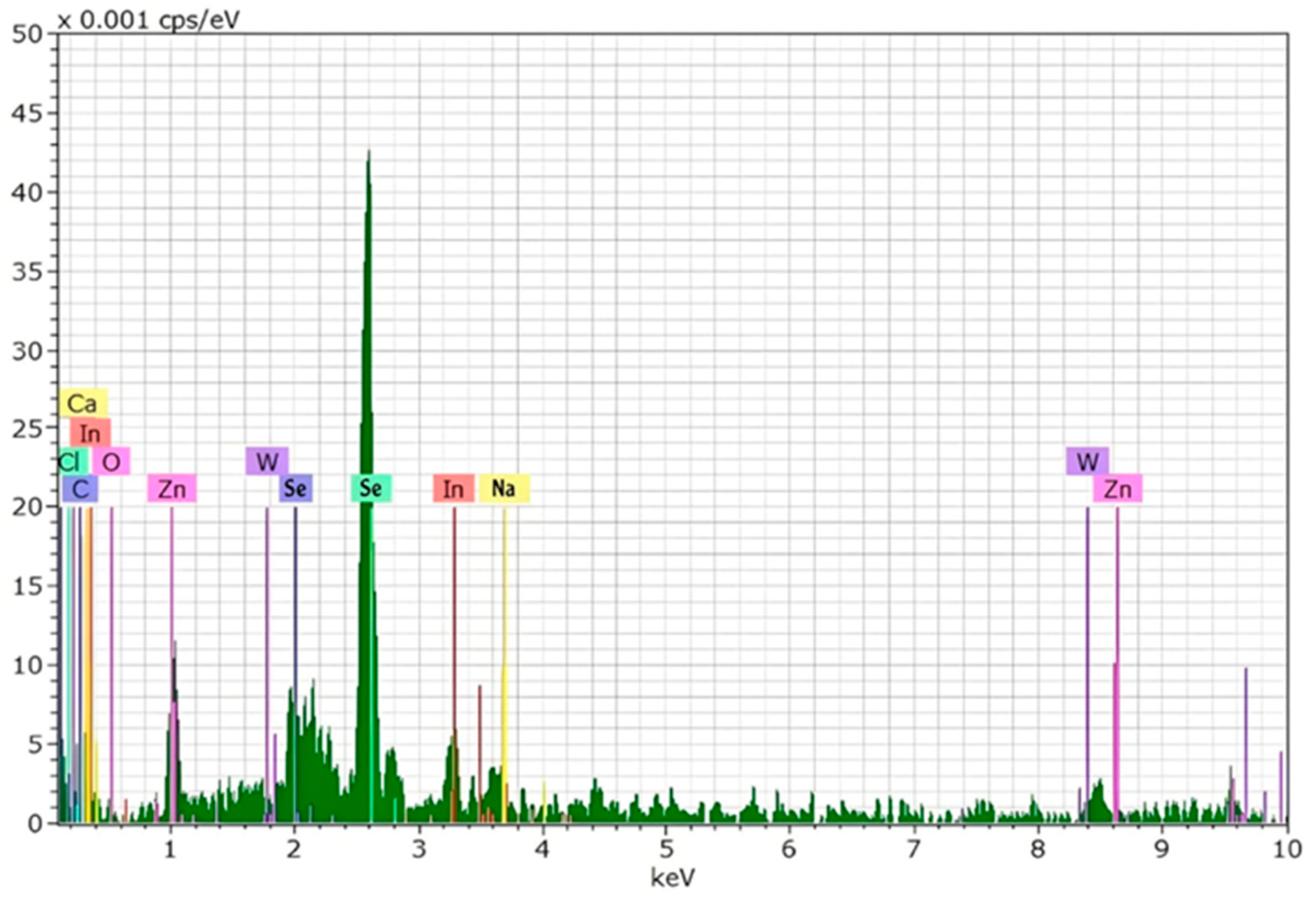Click the yellow Ca element label
This screenshot has height=898, width=1316.
(83, 403)
